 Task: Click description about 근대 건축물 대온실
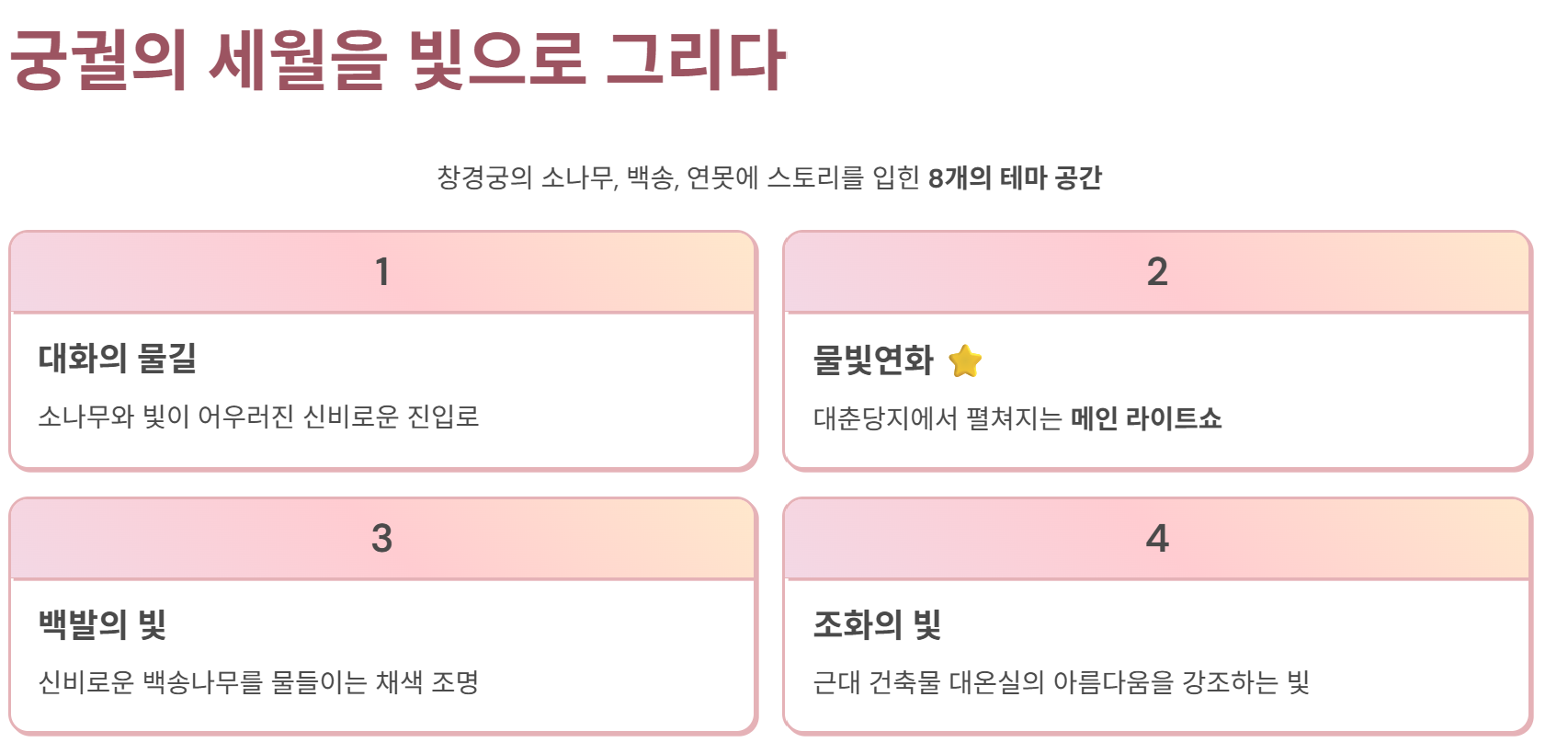(1061, 682)
